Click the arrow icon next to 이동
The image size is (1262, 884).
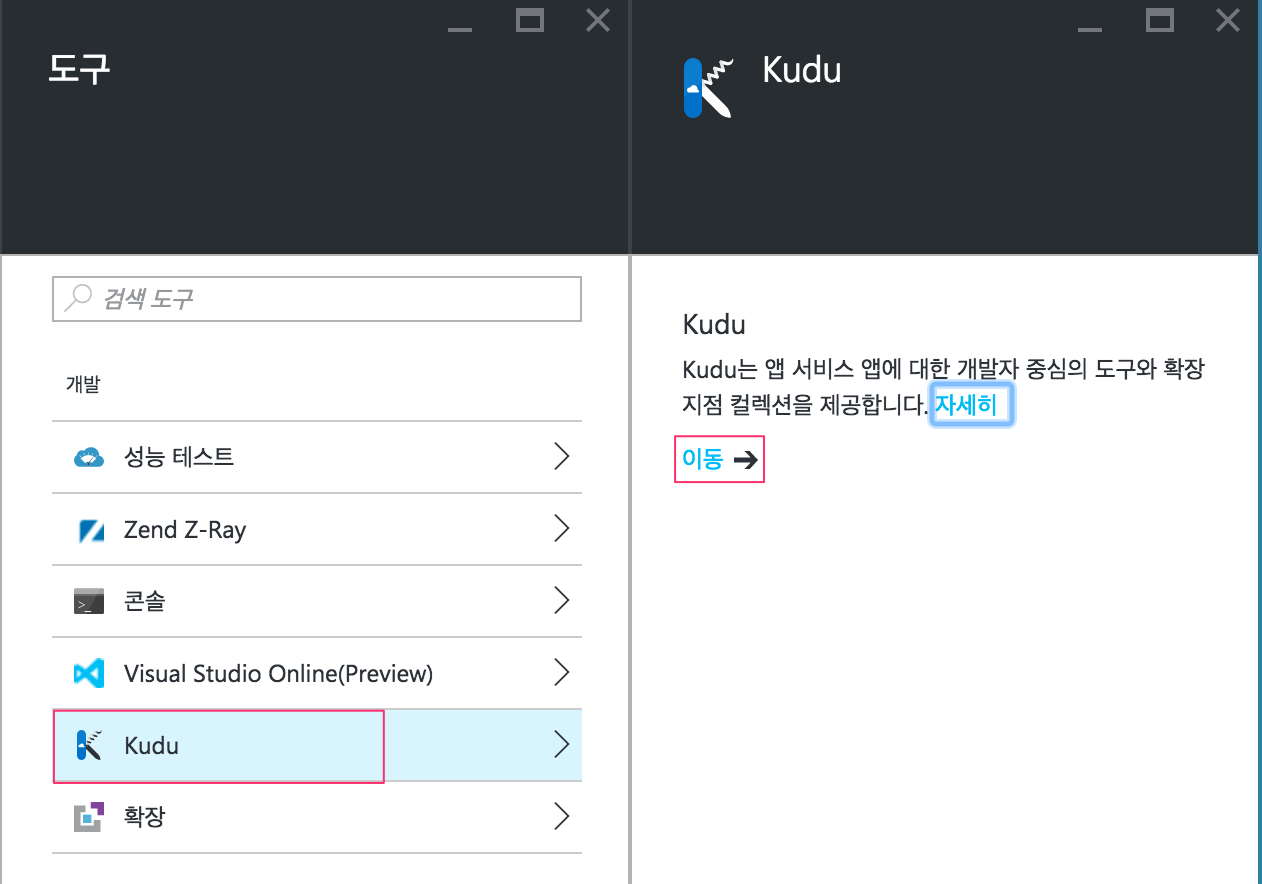pyautogui.click(x=745, y=460)
